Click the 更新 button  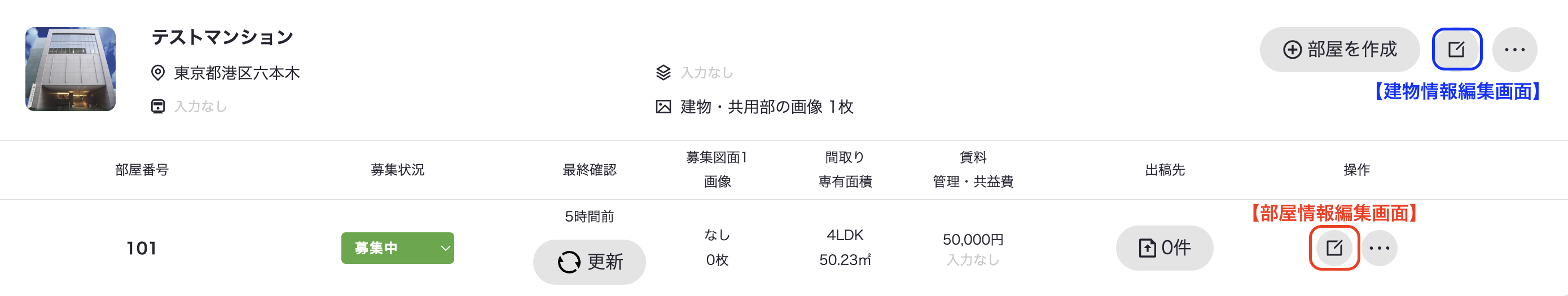tap(589, 262)
